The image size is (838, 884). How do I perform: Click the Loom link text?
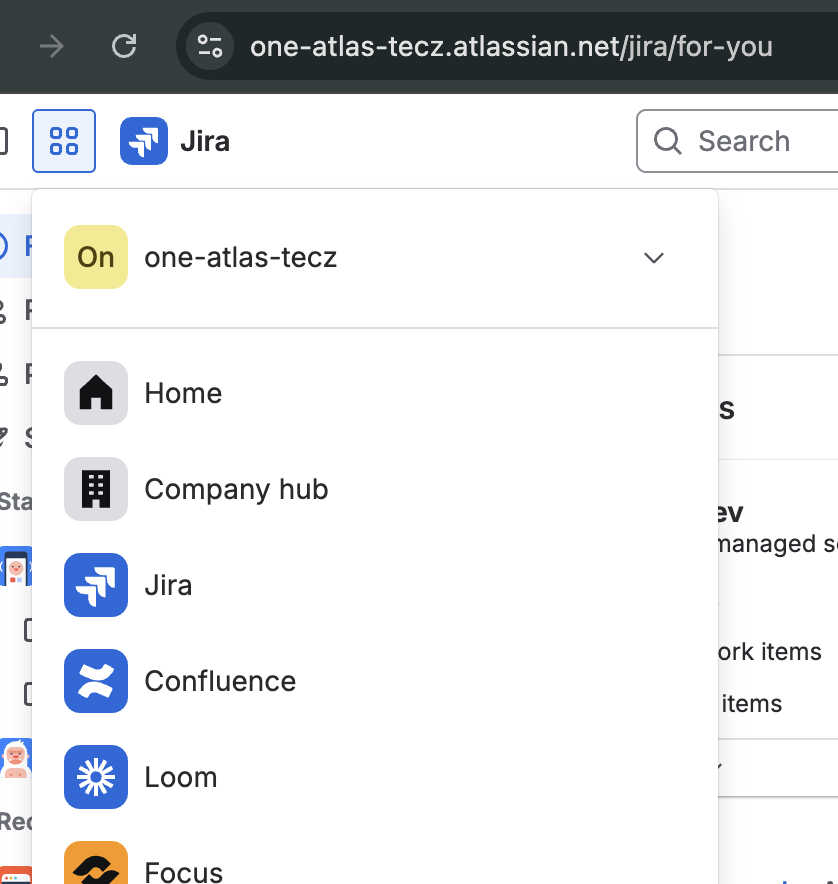coord(180,777)
